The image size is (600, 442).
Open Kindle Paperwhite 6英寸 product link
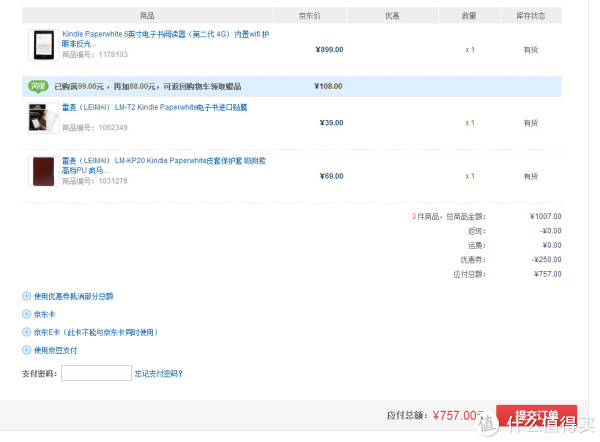(165, 39)
